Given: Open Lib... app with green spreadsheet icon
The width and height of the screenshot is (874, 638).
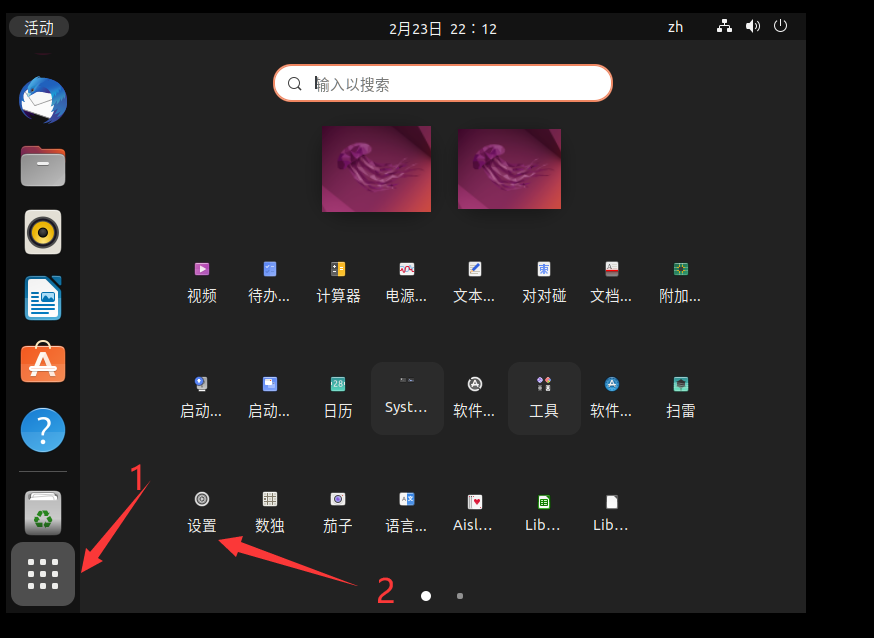Looking at the screenshot, I should (x=543, y=513).
